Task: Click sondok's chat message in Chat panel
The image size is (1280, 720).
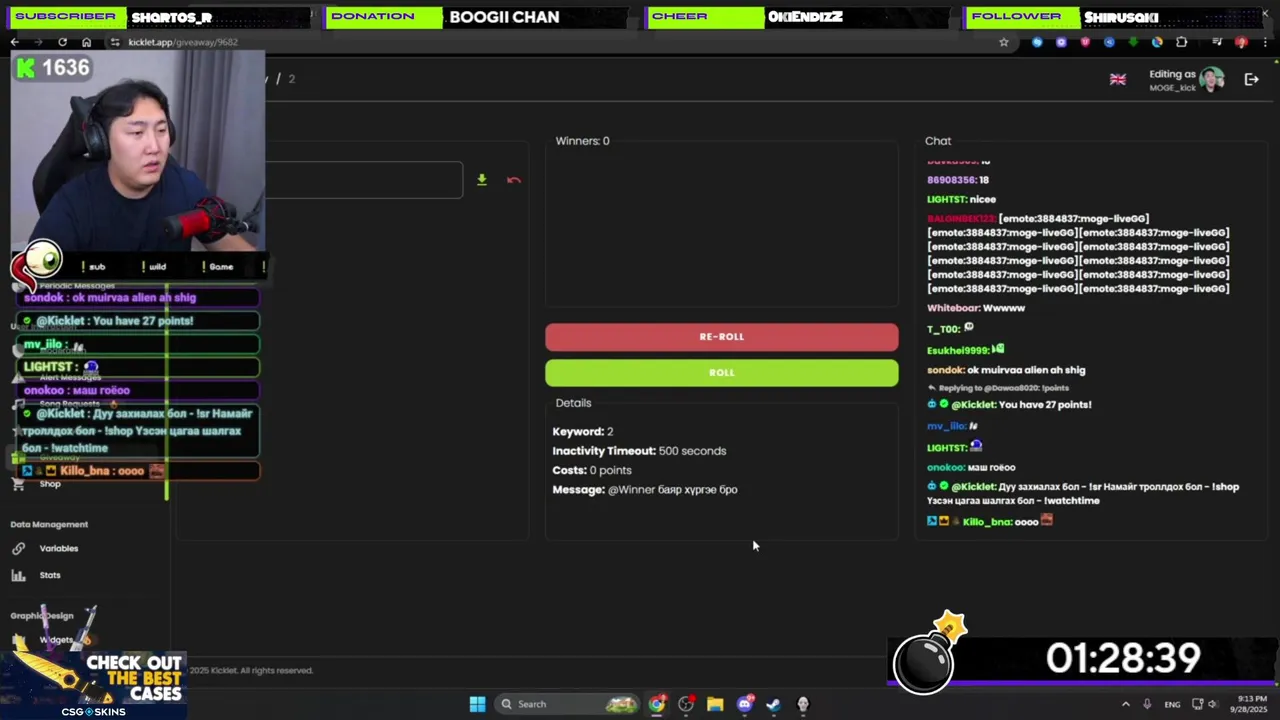Action: point(1006,370)
